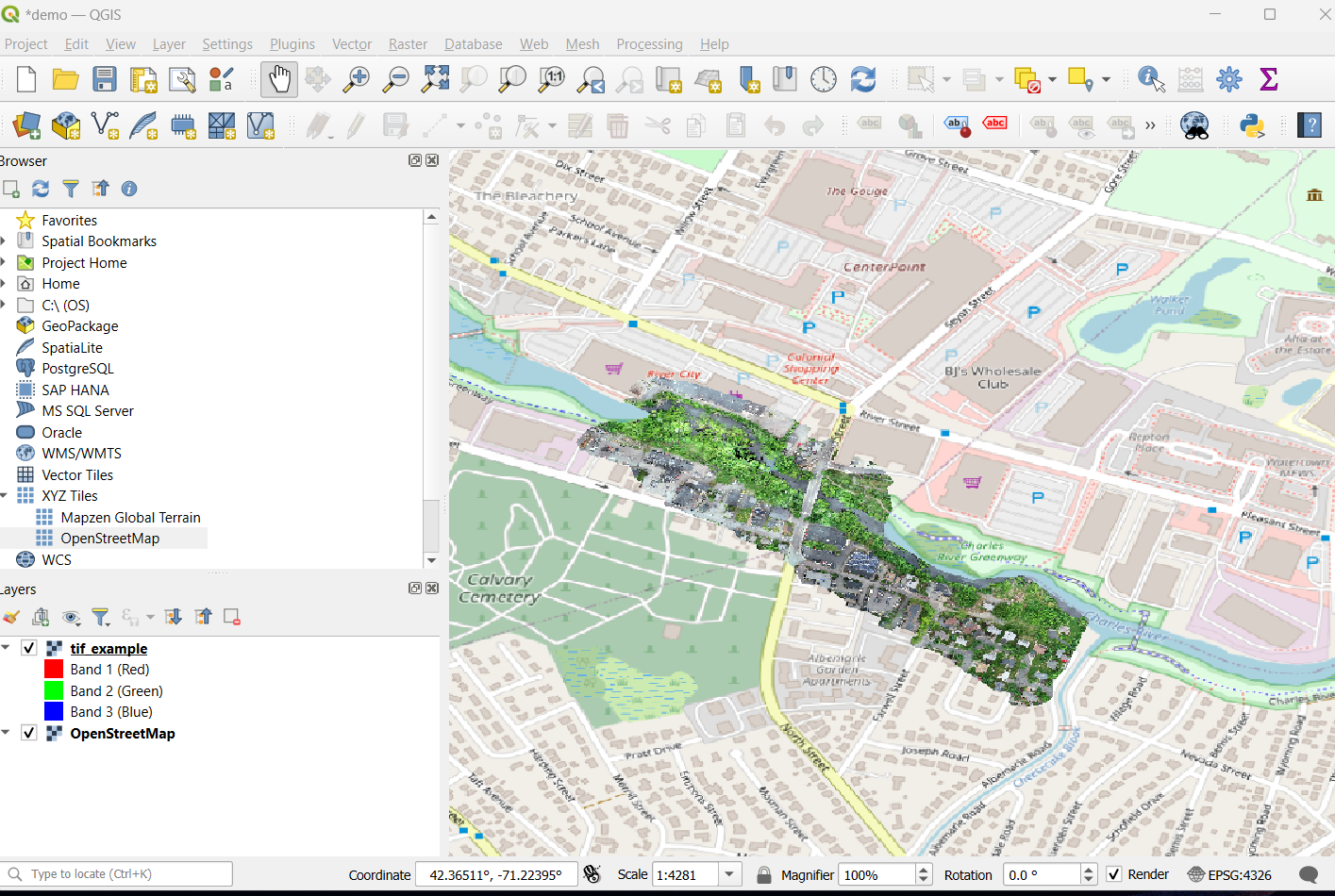Increase the Magnifier spinner value
Screen dimensions: 1335x896
click(925, 870)
